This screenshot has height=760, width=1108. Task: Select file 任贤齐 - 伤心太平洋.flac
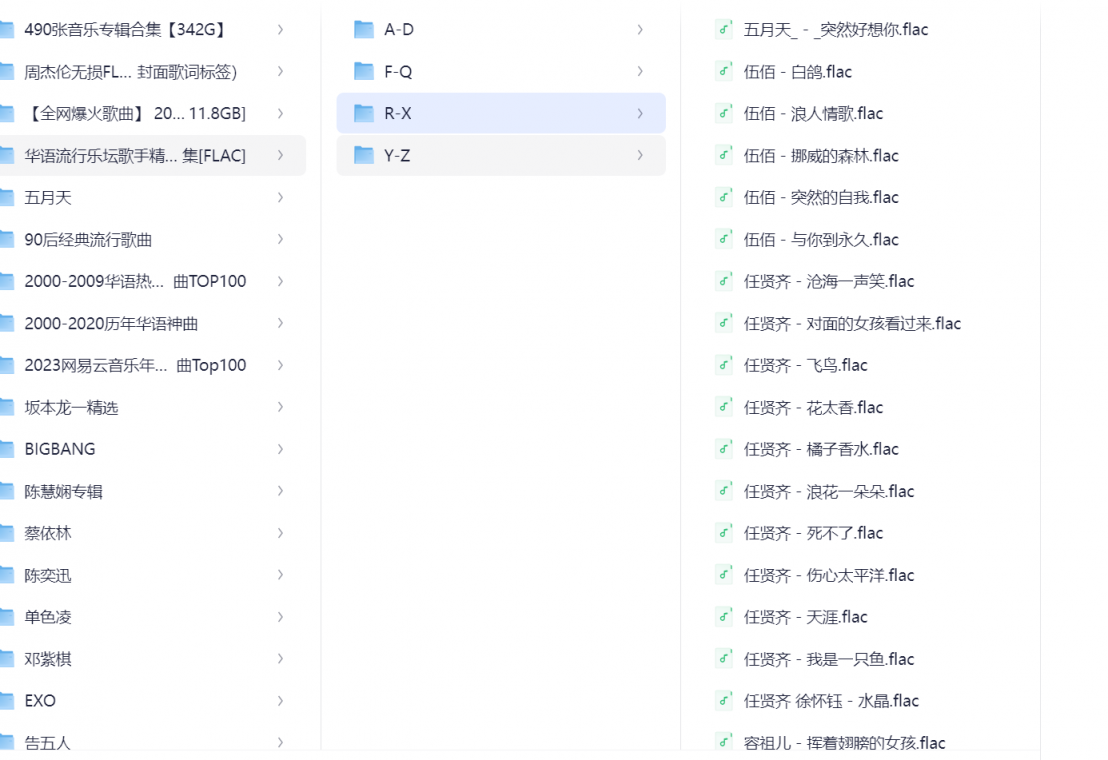coord(829,576)
